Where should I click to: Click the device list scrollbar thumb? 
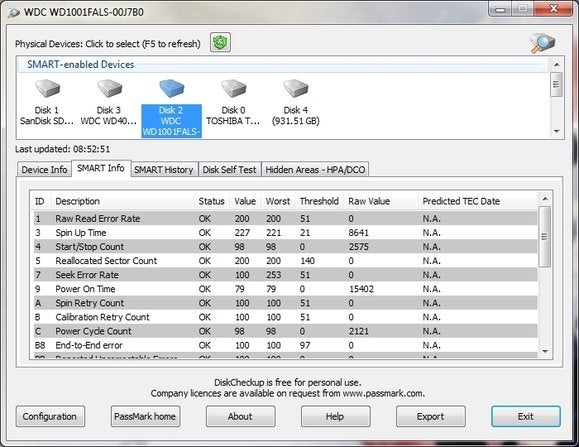click(556, 85)
